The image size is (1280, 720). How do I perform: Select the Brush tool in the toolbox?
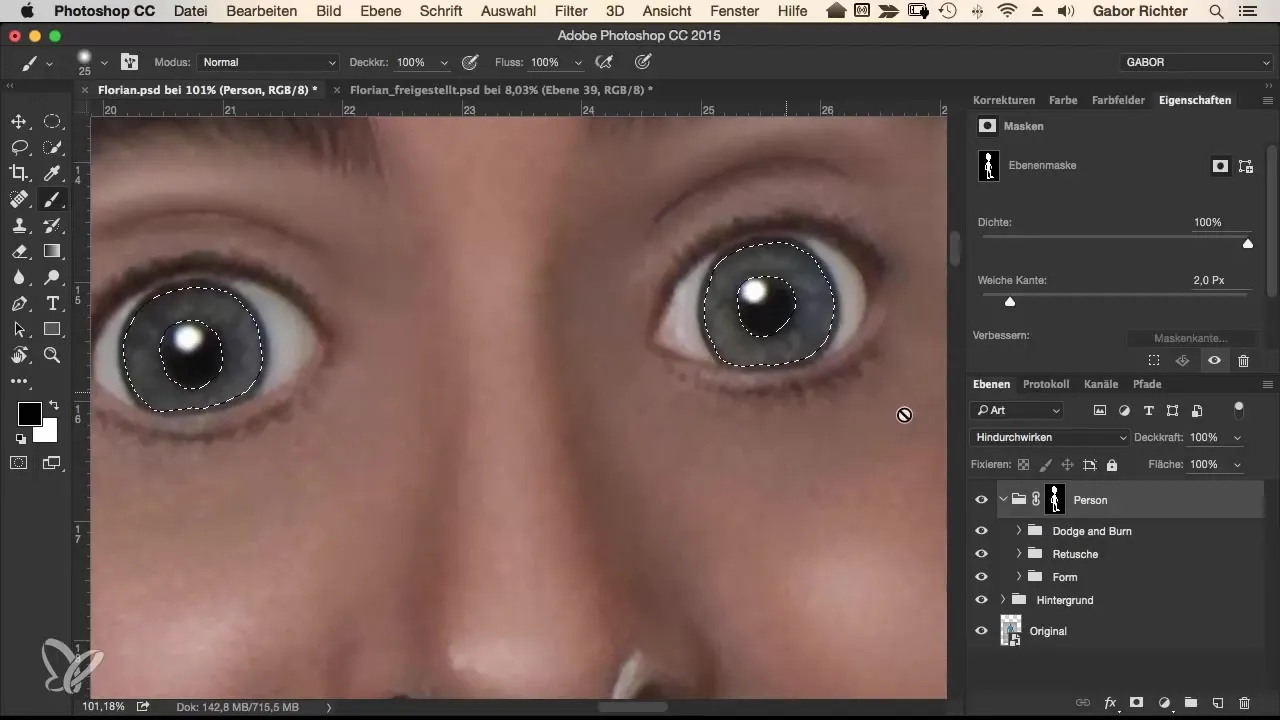click(52, 199)
